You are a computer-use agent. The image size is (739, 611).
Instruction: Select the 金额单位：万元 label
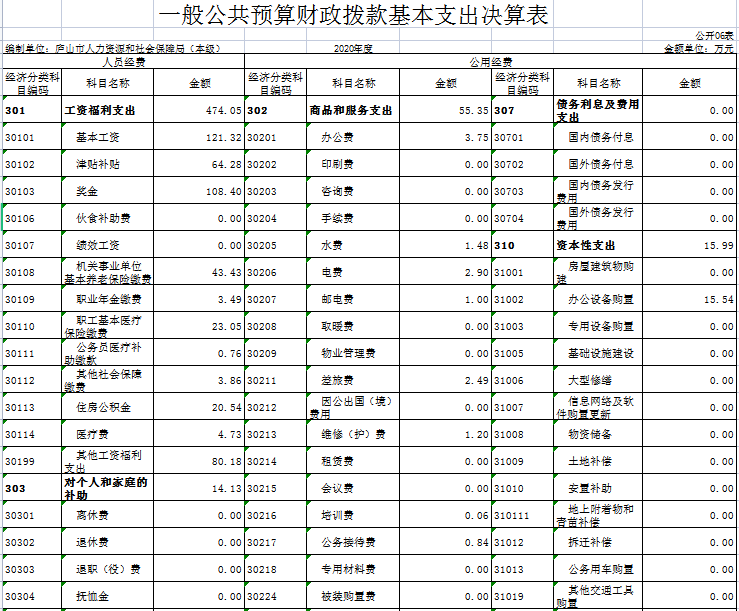tap(698, 48)
